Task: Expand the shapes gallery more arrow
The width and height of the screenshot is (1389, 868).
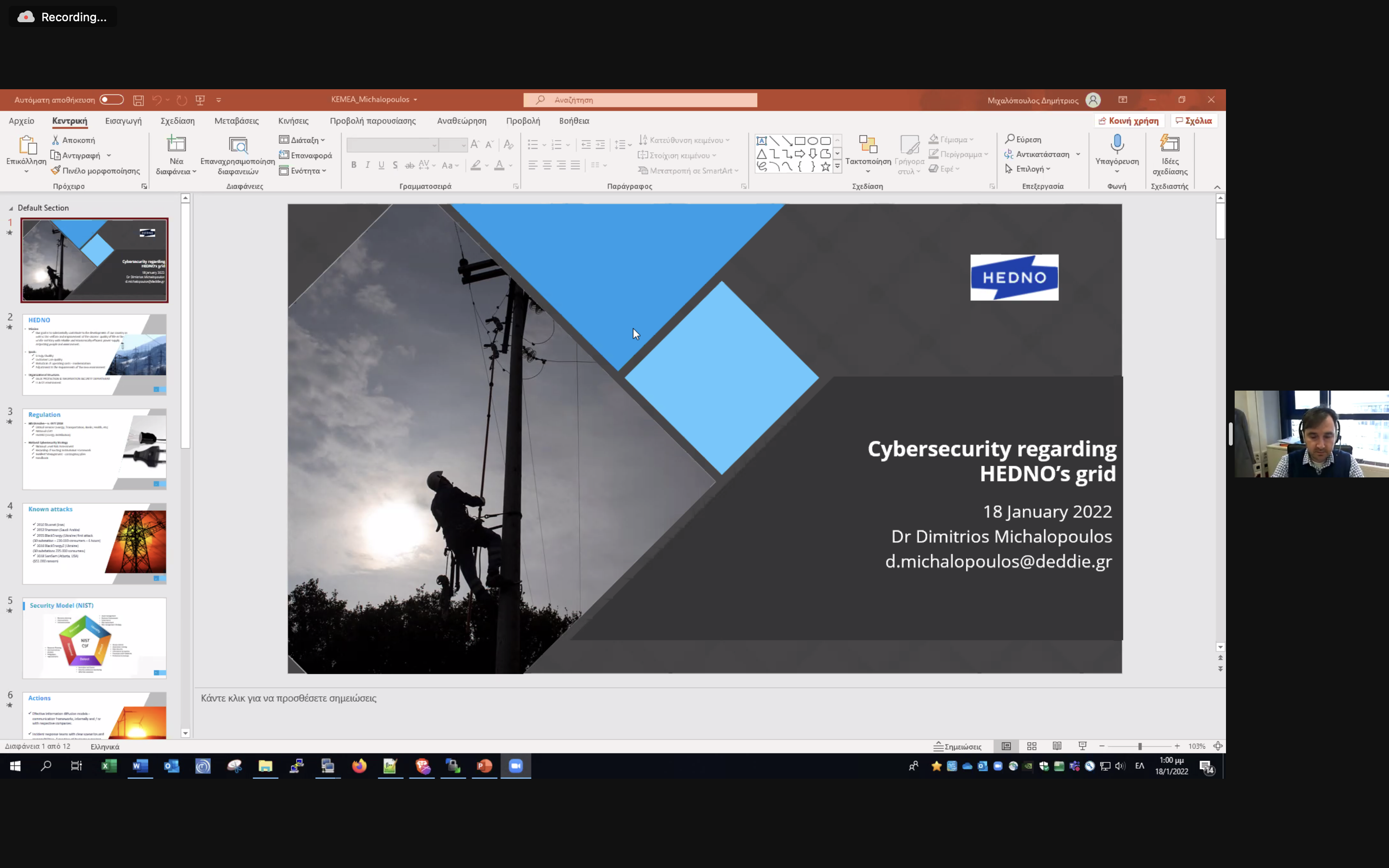Action: point(837,166)
